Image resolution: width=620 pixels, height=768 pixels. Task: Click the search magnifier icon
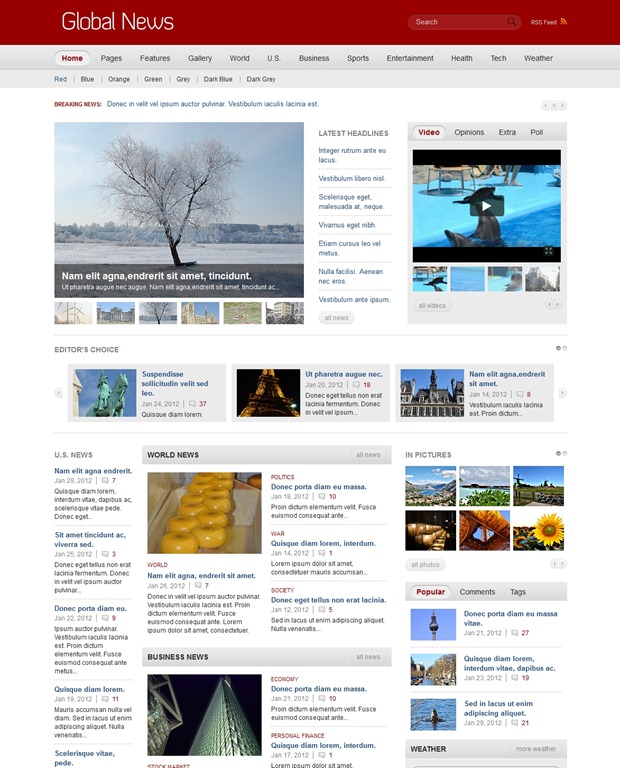(x=512, y=22)
